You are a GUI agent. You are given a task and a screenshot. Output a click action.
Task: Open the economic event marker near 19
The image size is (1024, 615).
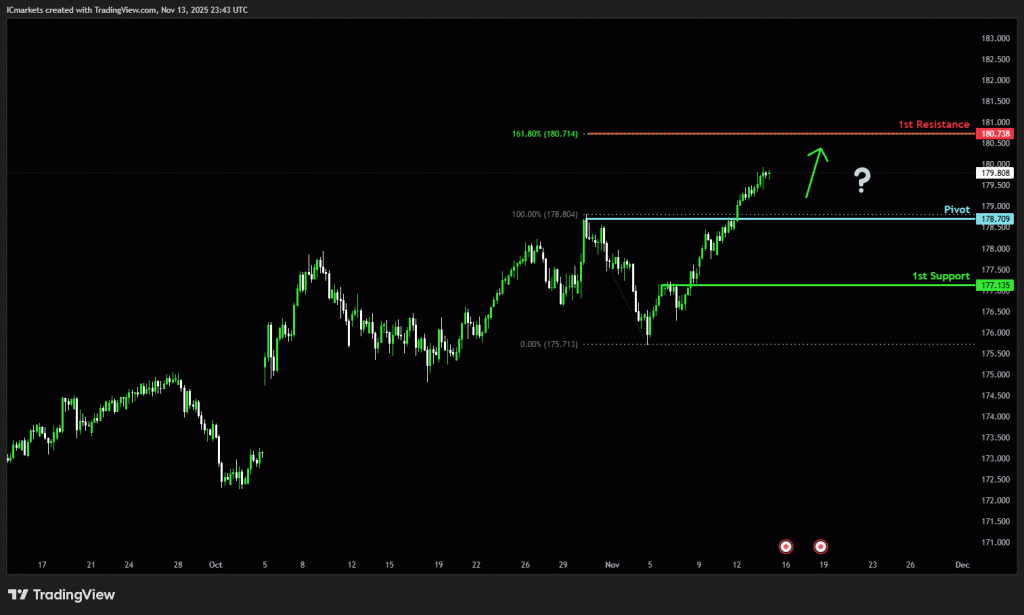point(820,546)
